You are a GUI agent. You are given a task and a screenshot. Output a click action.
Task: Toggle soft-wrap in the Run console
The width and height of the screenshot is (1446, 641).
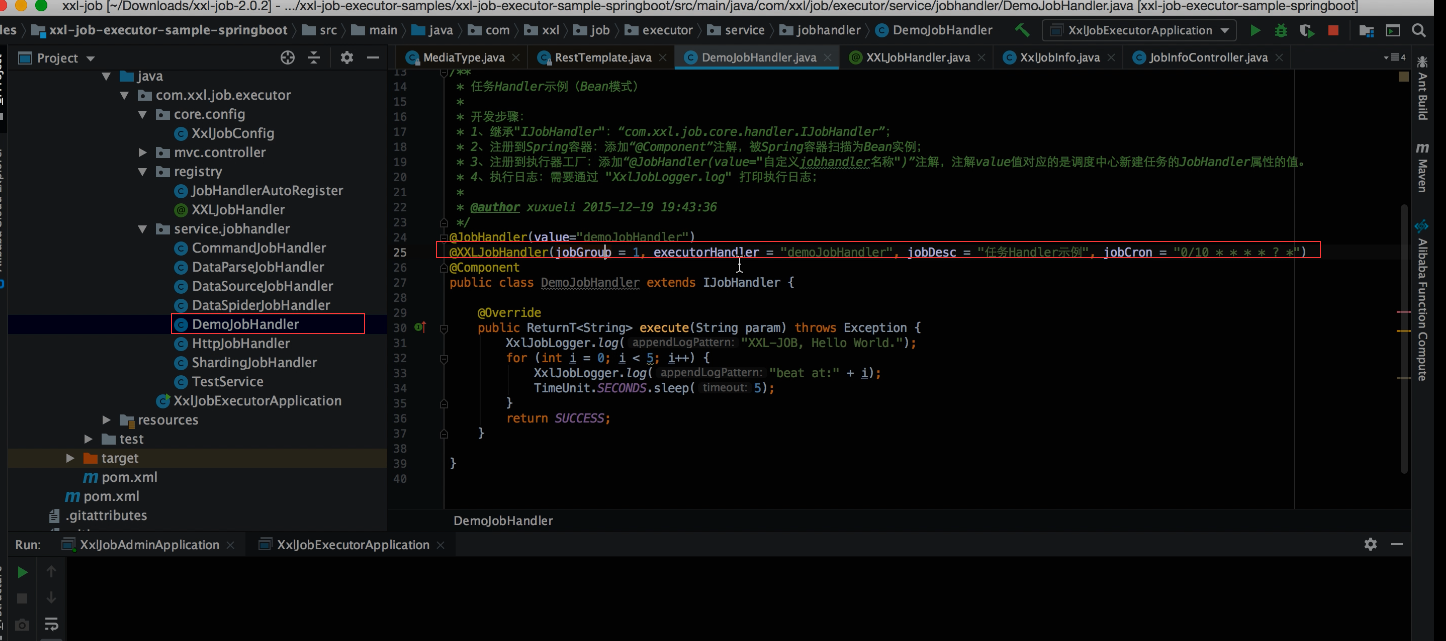coord(51,625)
